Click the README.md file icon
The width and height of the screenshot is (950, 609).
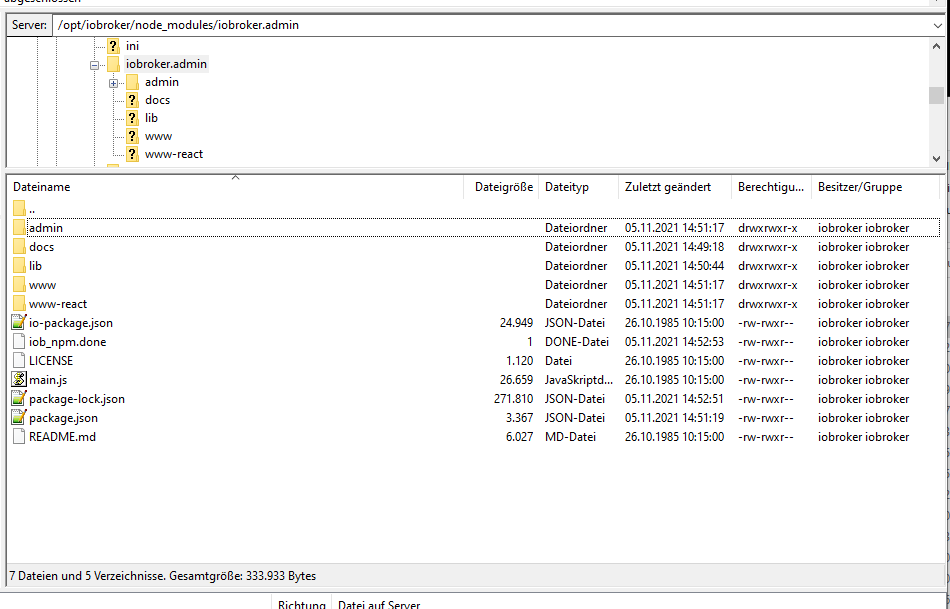click(x=19, y=436)
